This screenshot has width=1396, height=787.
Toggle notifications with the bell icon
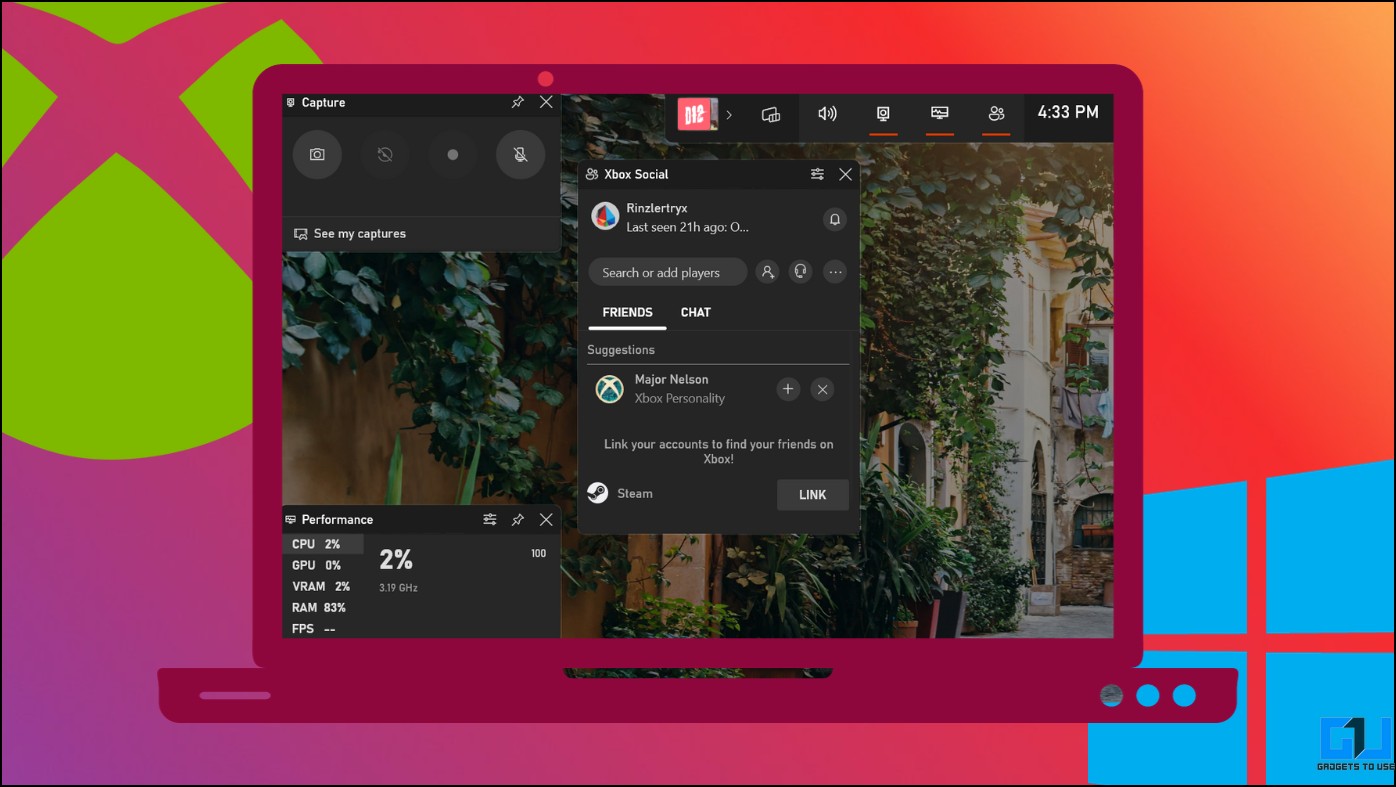(x=834, y=218)
